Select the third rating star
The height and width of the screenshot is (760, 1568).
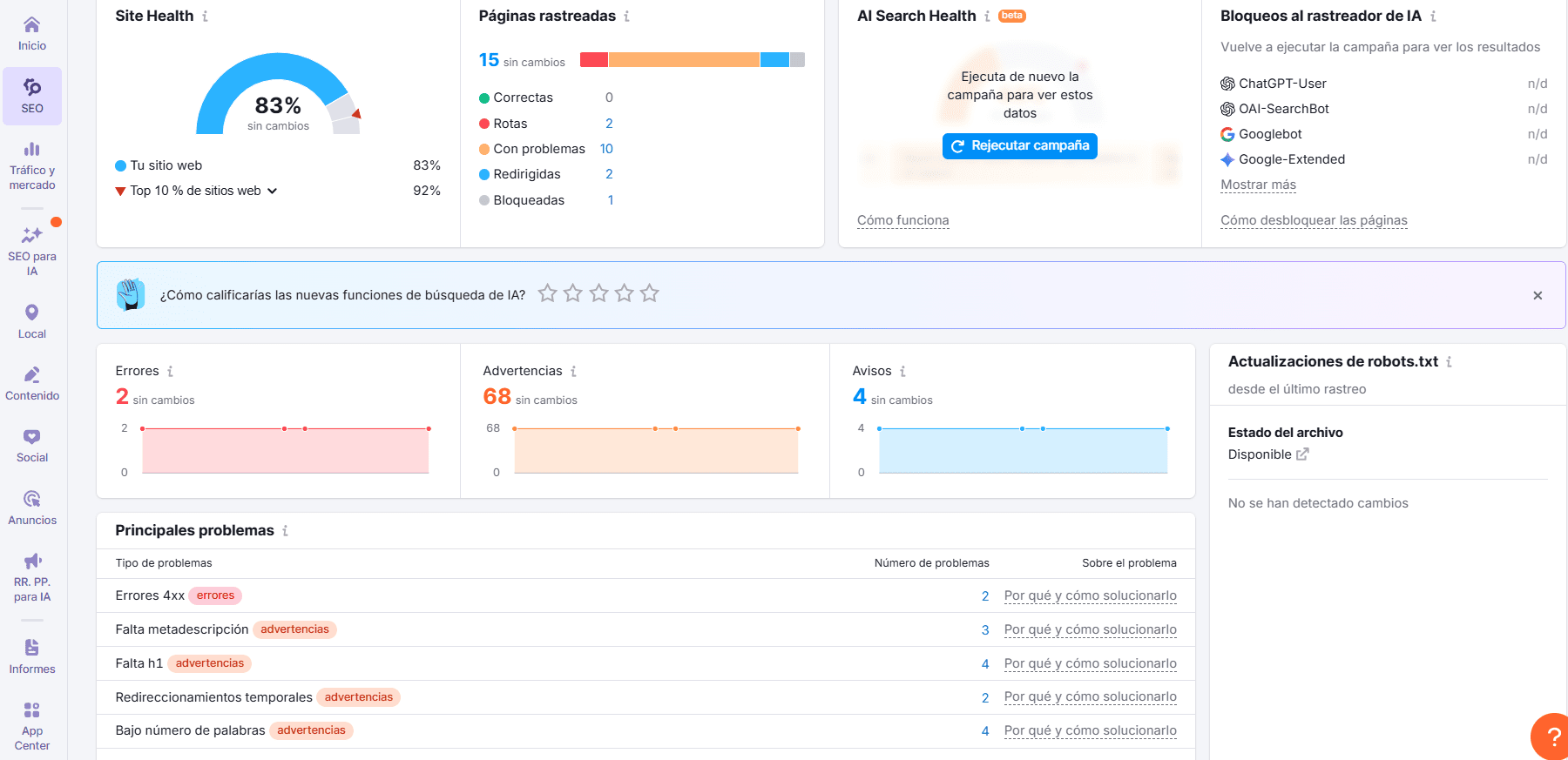[x=598, y=294]
